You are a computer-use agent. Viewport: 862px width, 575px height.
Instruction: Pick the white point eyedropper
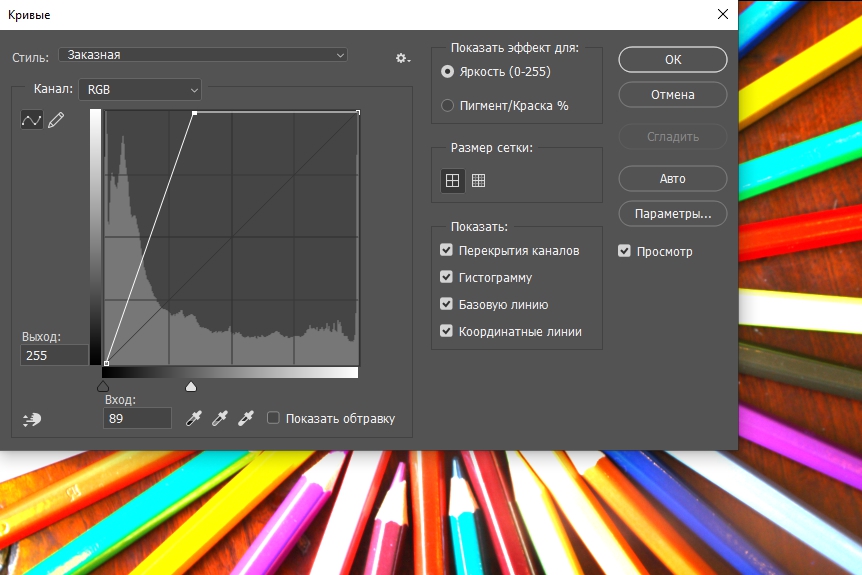(x=246, y=418)
